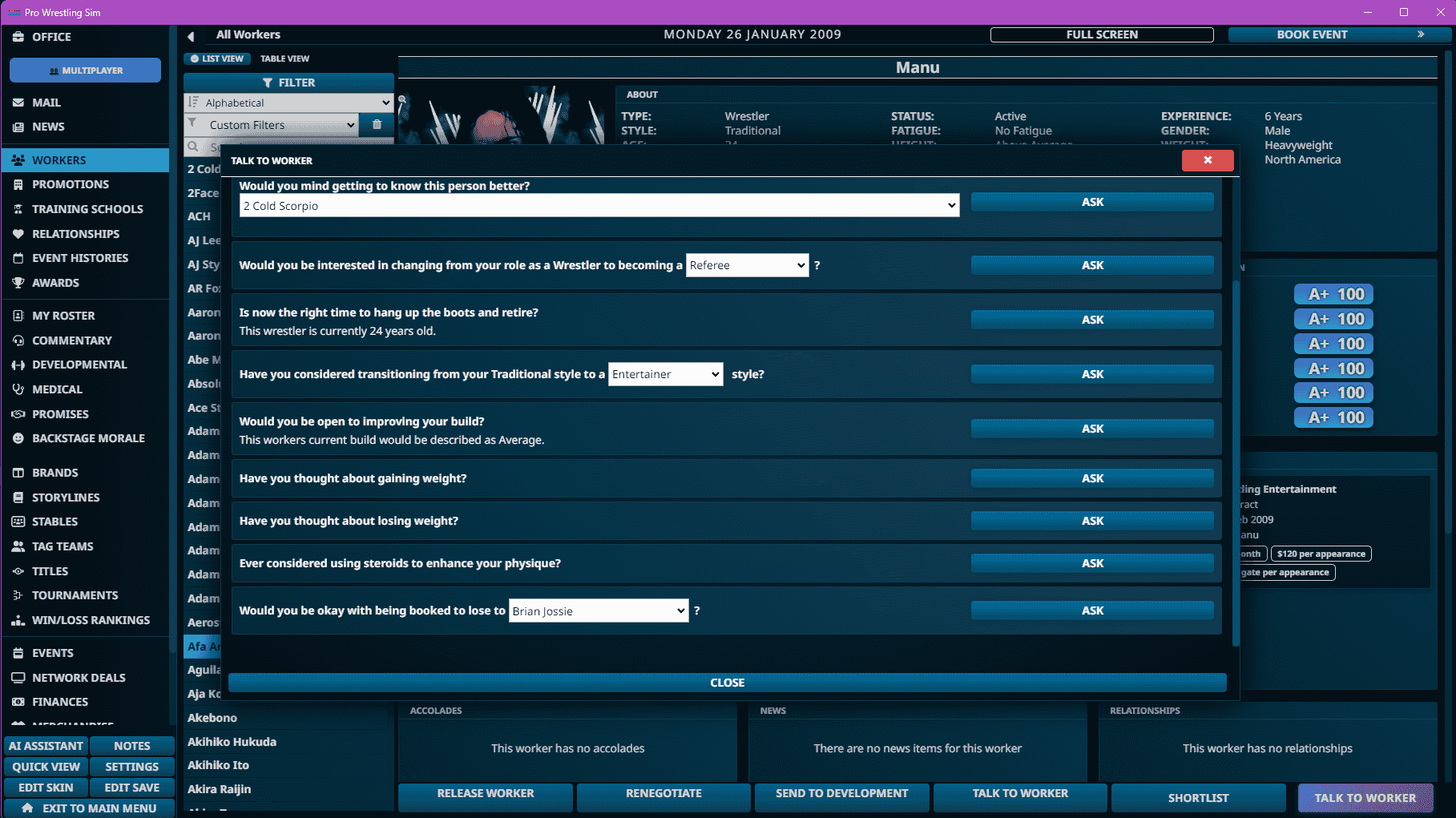Switch to Table View

(284, 58)
